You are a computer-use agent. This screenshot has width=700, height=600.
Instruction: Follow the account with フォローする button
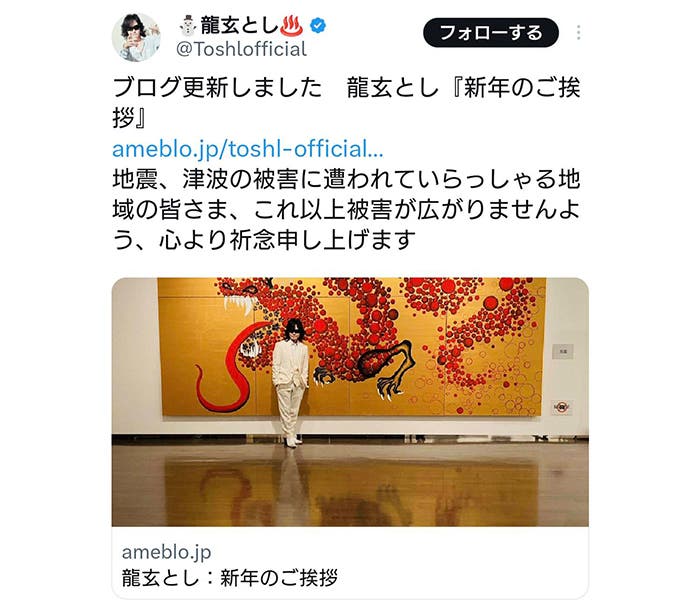(x=491, y=33)
